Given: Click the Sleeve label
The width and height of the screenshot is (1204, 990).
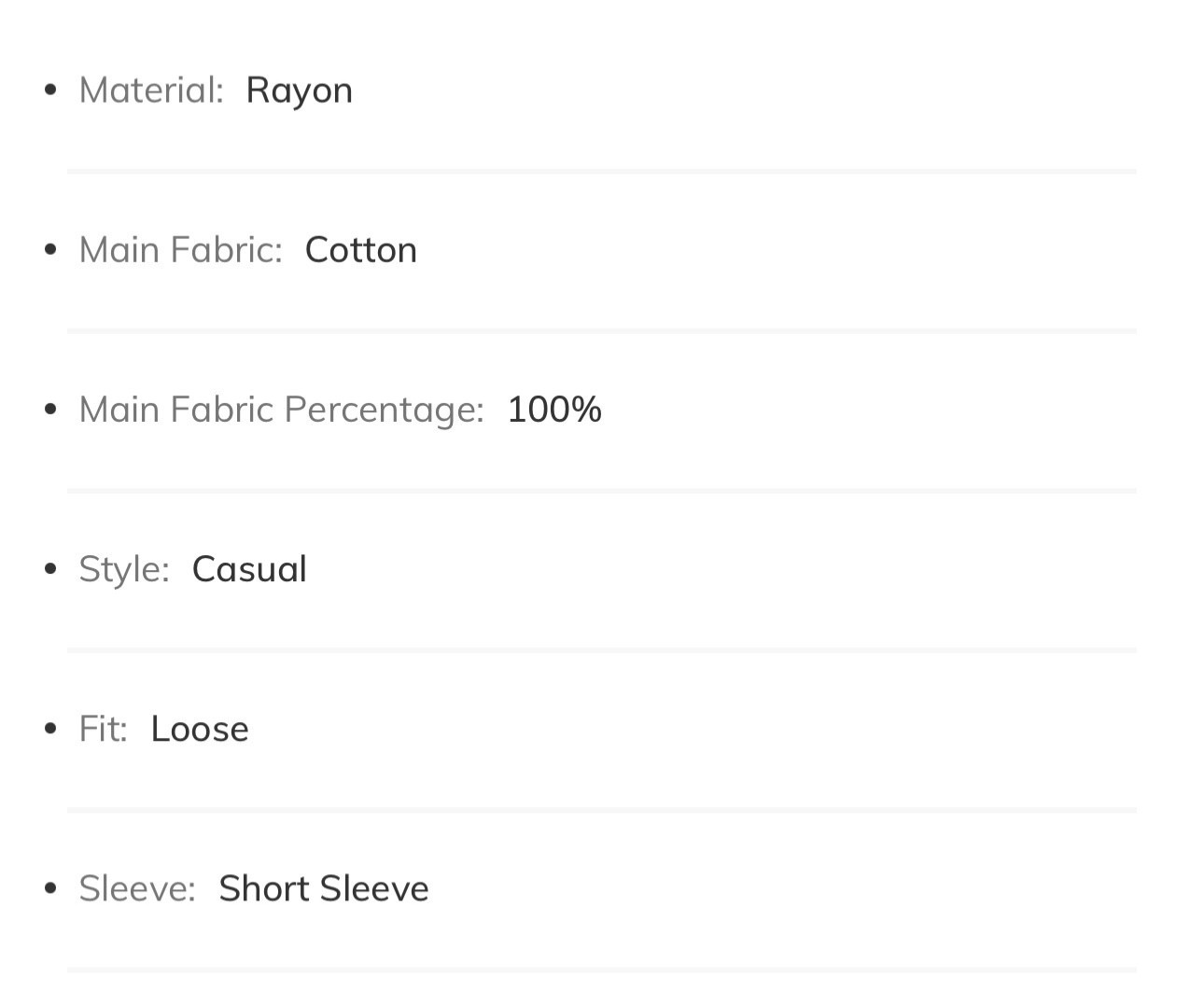Looking at the screenshot, I should (x=137, y=888).
